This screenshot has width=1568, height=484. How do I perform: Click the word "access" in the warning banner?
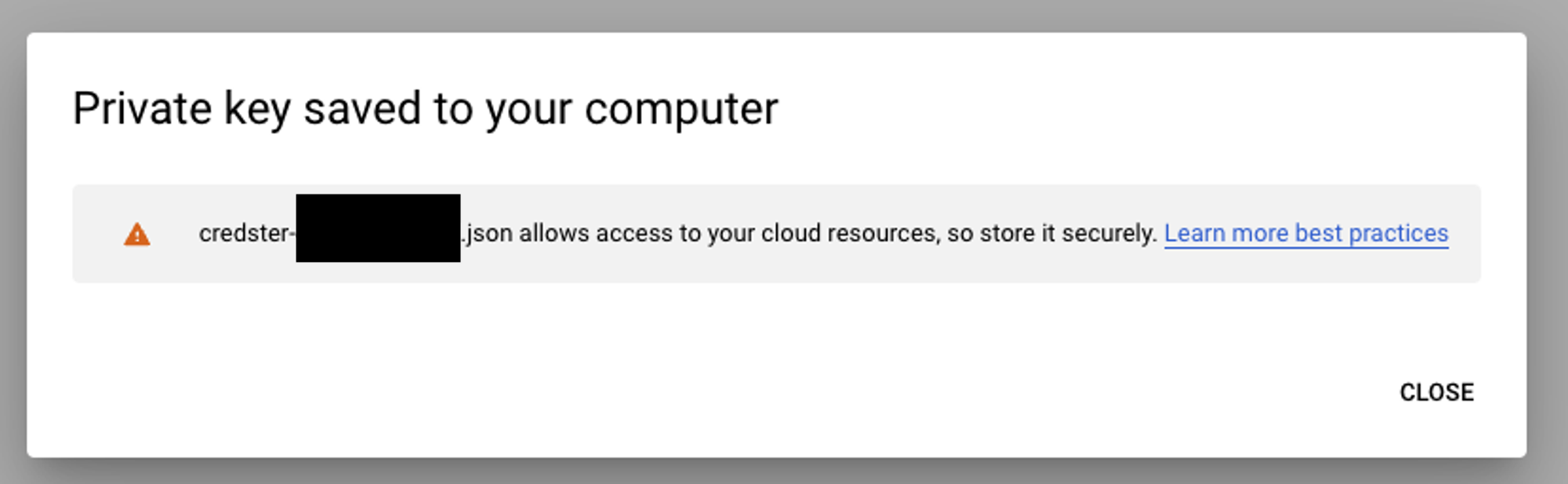click(634, 234)
